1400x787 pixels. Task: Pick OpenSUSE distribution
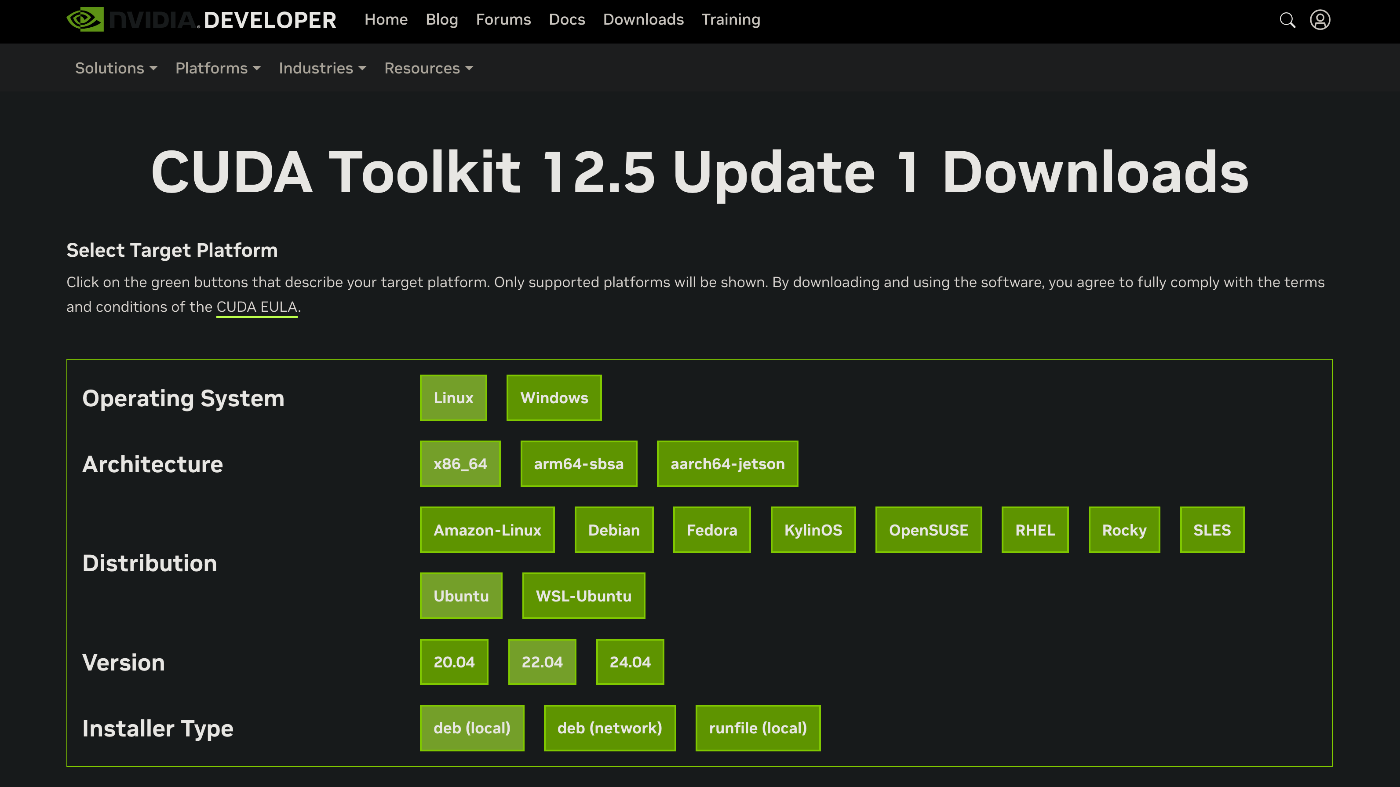[x=929, y=530]
